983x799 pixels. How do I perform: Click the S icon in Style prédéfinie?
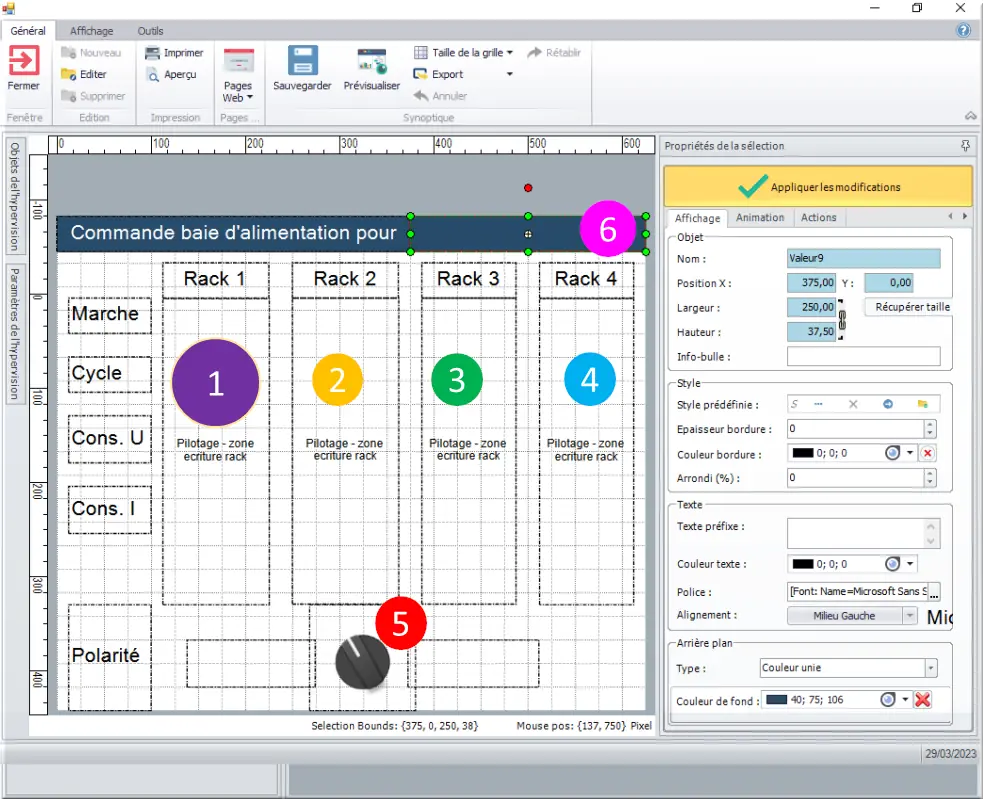click(795, 404)
